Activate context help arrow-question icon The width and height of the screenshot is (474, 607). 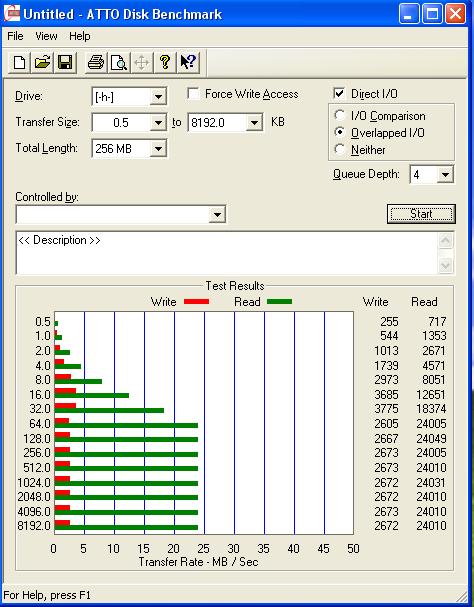(x=188, y=62)
